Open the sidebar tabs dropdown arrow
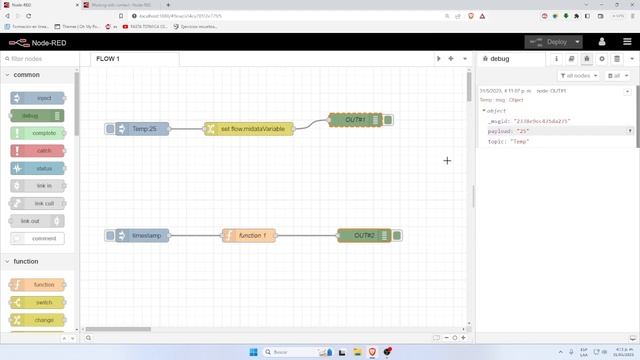This screenshot has height=360, width=640. pos(632,59)
